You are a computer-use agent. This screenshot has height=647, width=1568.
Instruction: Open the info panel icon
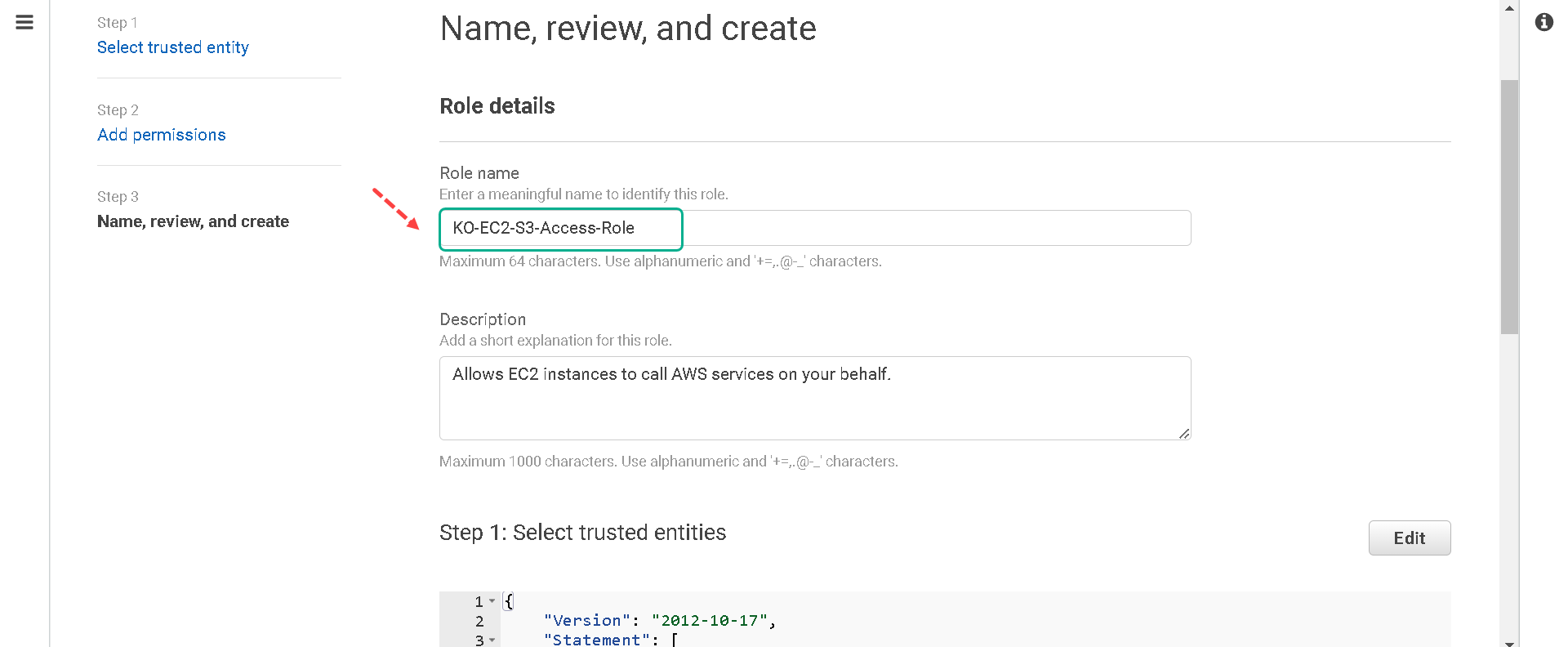[x=1543, y=22]
